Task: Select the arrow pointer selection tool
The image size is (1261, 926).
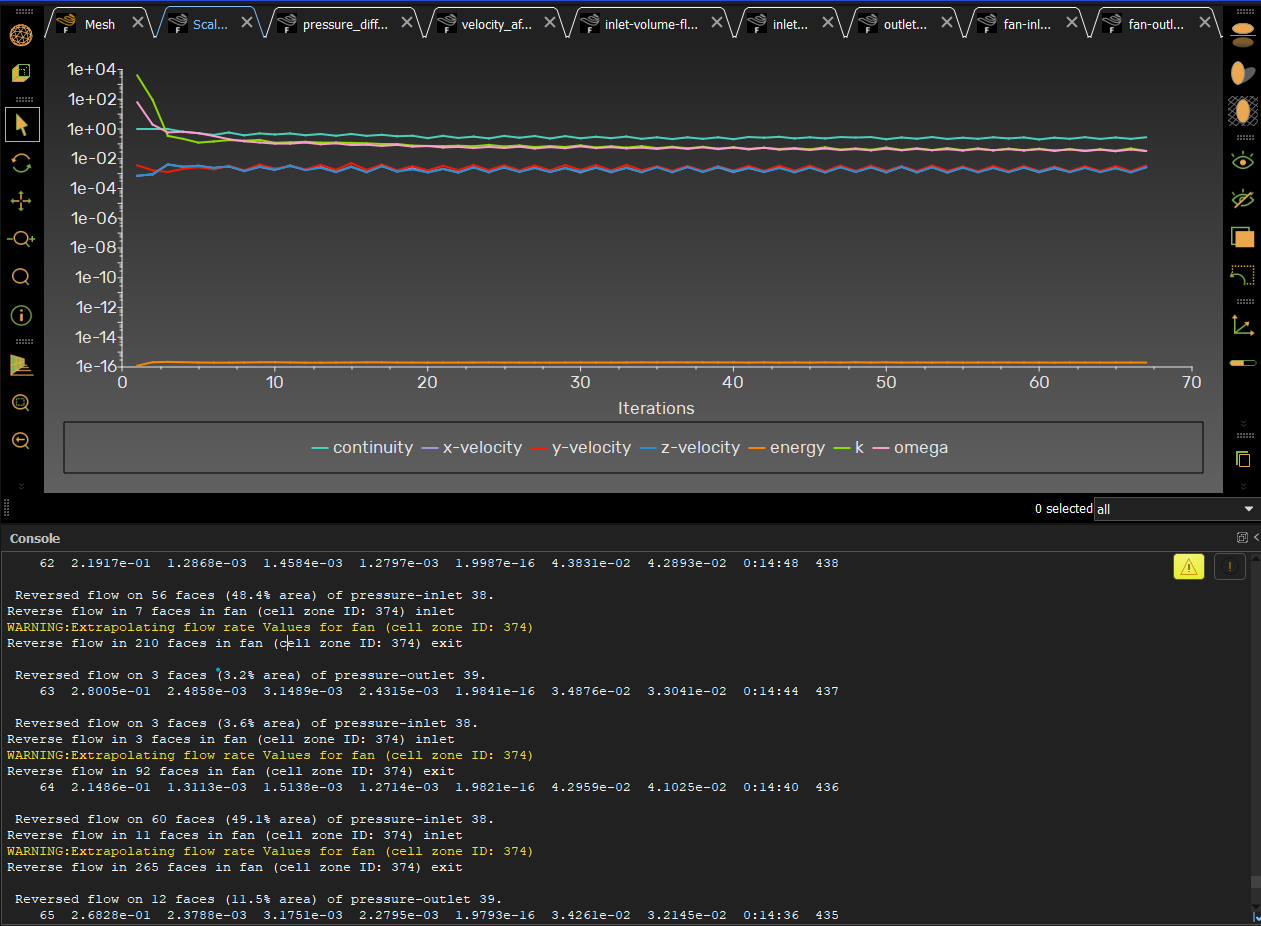Action: point(21,125)
